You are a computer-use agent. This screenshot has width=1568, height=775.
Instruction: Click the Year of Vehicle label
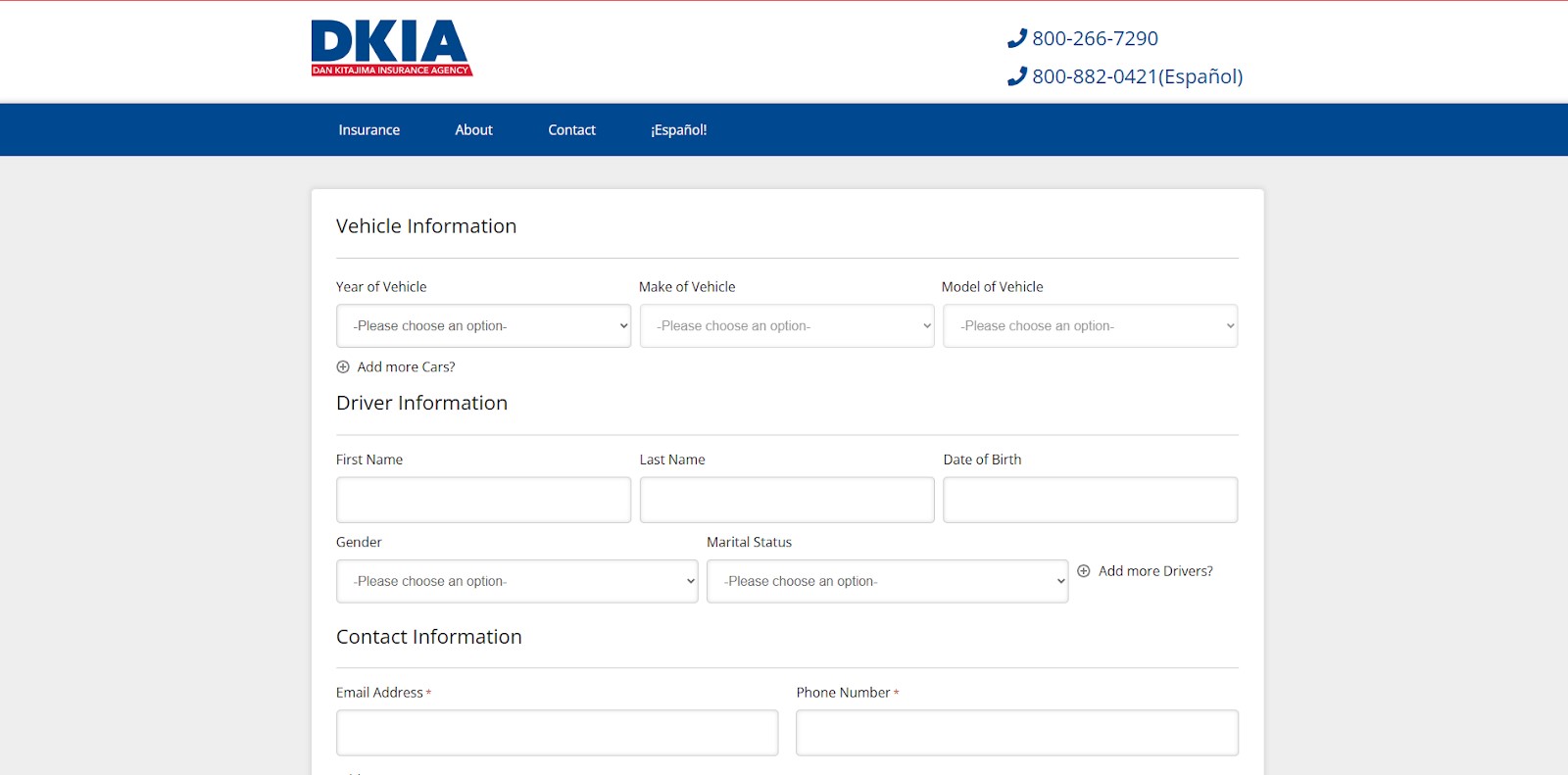click(x=381, y=287)
